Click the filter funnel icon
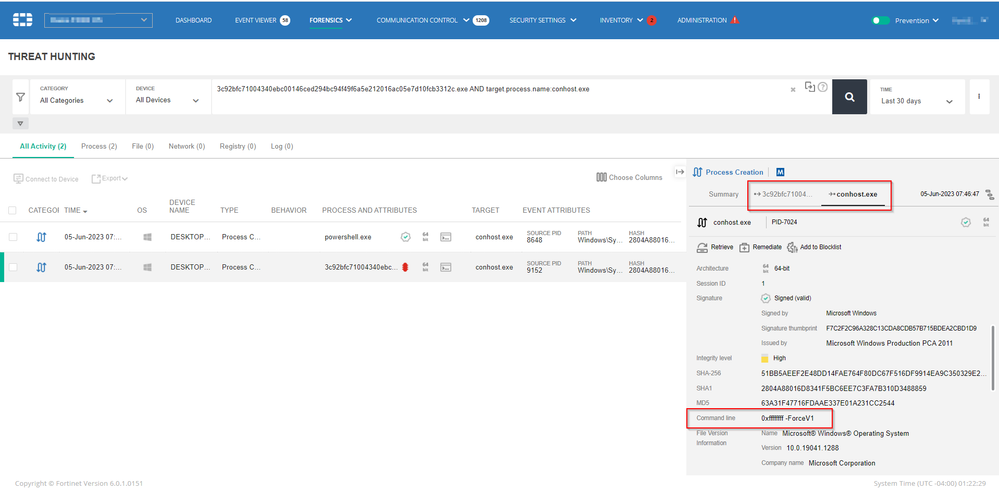Image resolution: width=999 pixels, height=488 pixels. [20, 97]
